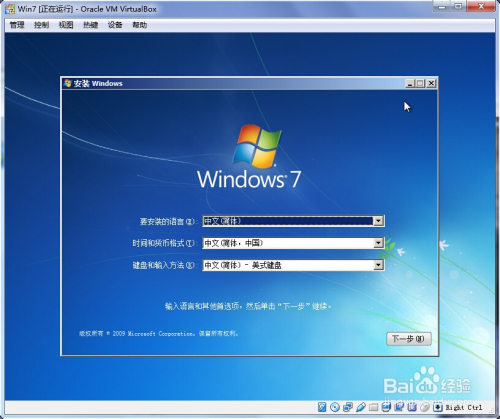Click the hard disk activity status icon

point(322,407)
